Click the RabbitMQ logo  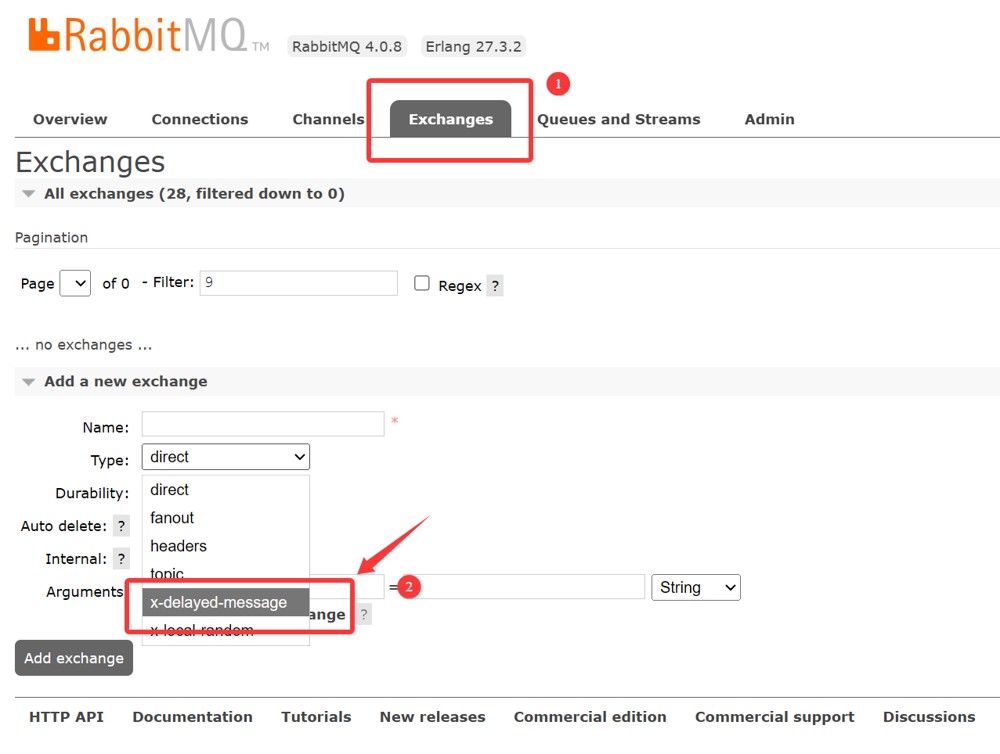tap(149, 35)
